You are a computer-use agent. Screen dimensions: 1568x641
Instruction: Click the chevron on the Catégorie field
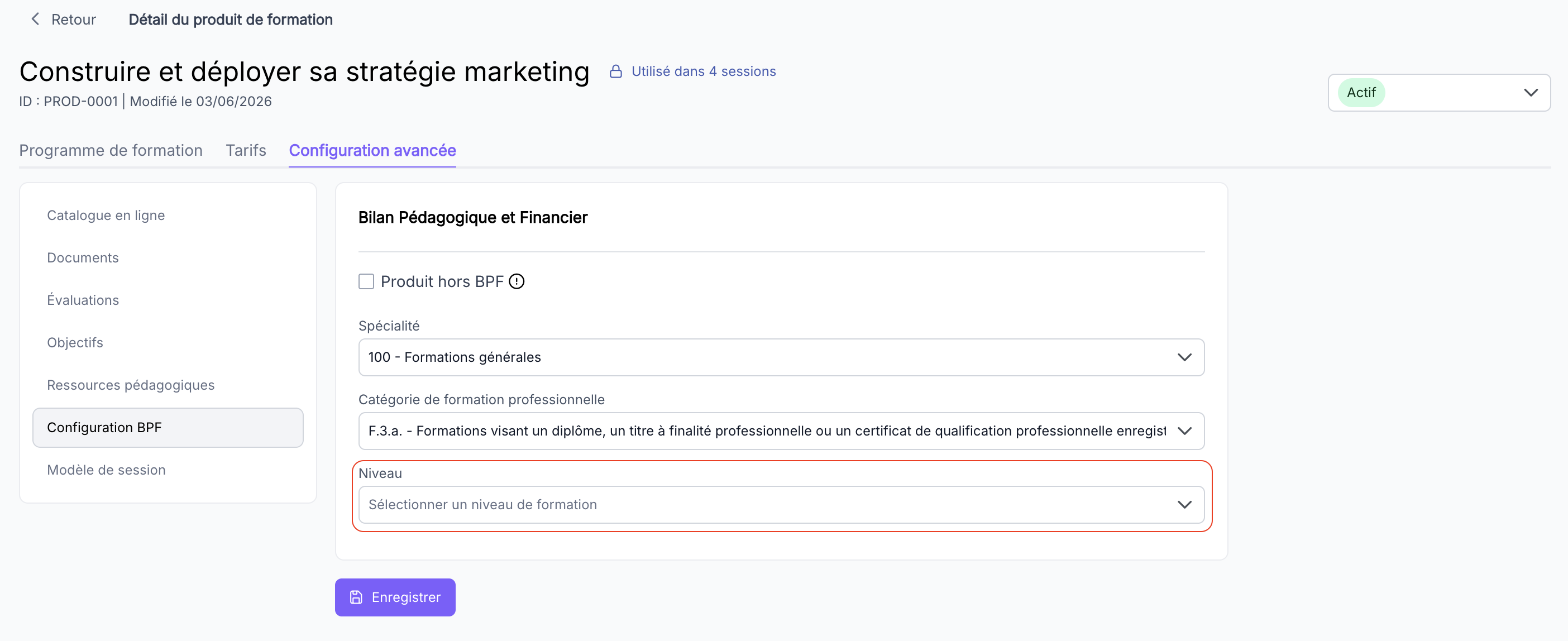tap(1184, 431)
